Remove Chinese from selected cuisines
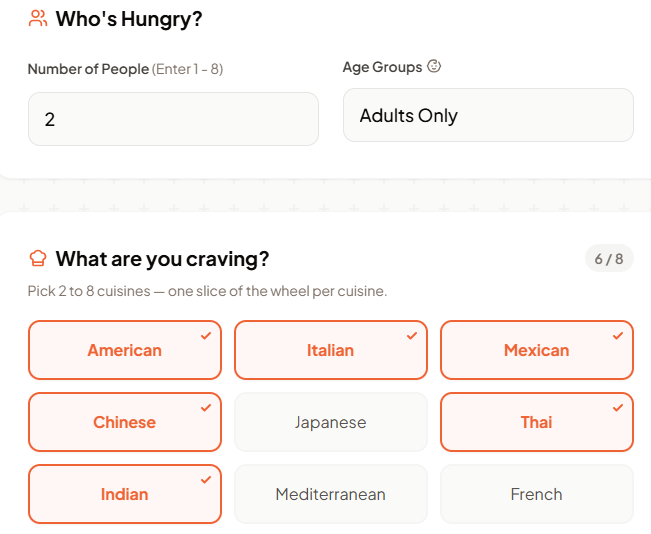The width and height of the screenshot is (651, 534). [x=124, y=422]
